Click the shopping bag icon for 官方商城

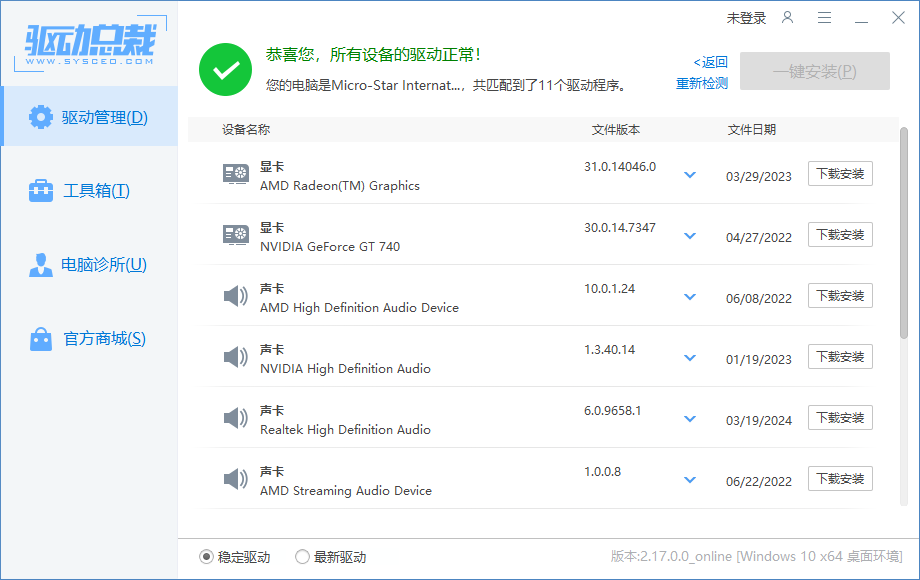tap(40, 339)
